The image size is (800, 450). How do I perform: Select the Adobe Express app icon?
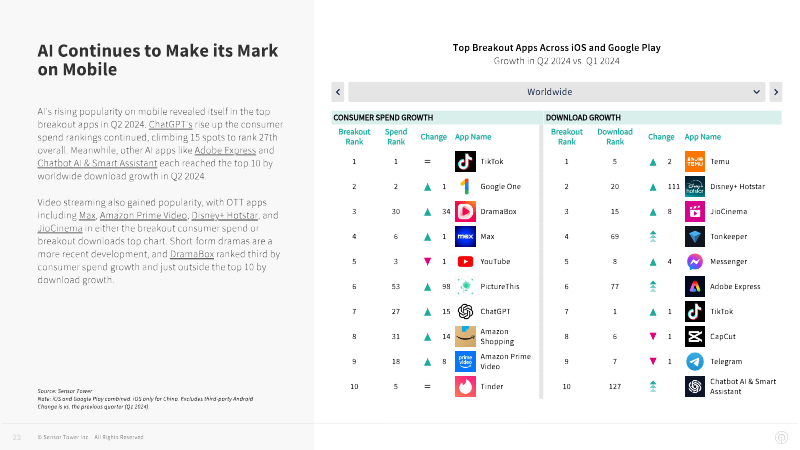(694, 286)
